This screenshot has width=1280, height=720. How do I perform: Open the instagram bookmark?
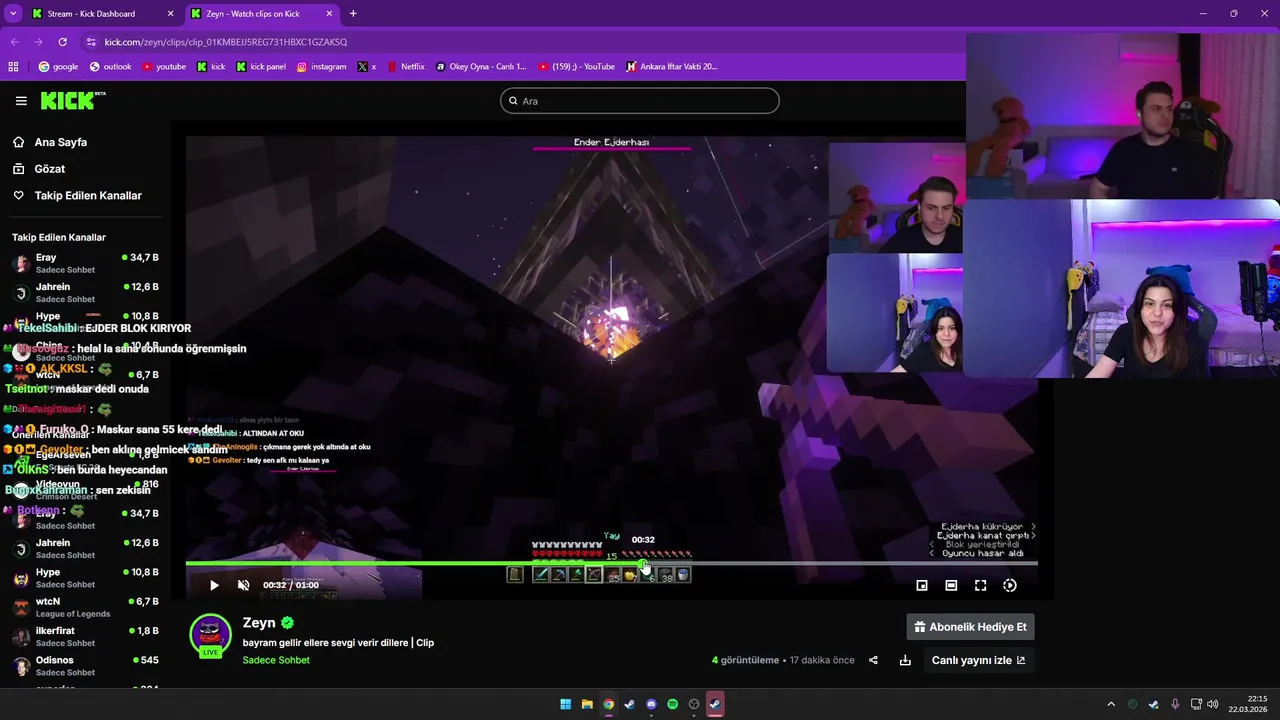click(x=321, y=67)
